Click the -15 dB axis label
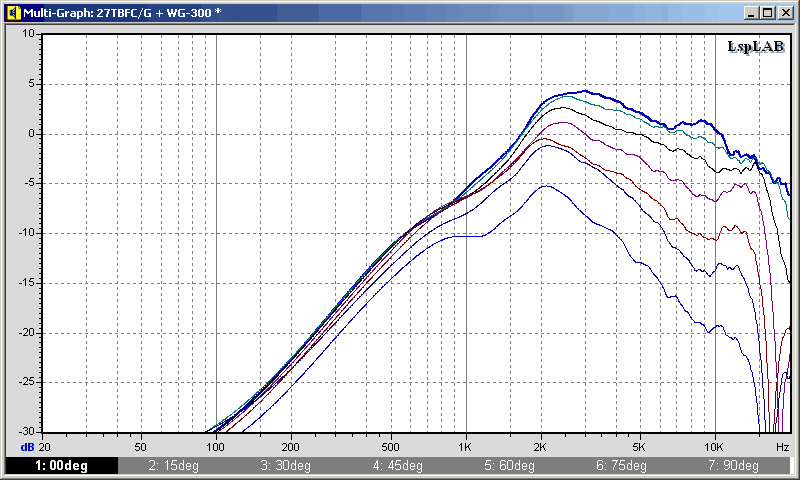The image size is (800, 480). coord(27,282)
